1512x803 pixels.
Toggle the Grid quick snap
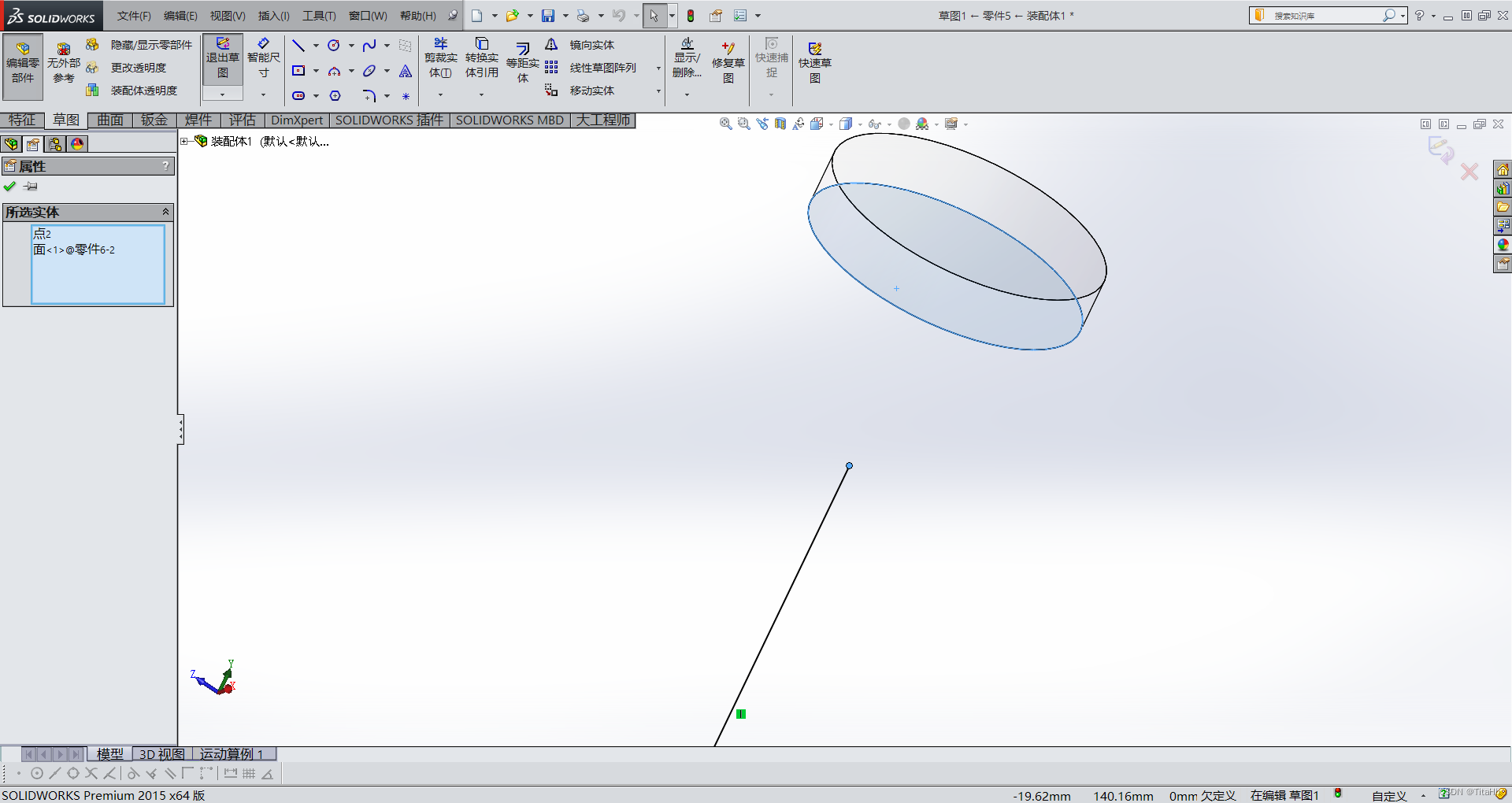249,774
